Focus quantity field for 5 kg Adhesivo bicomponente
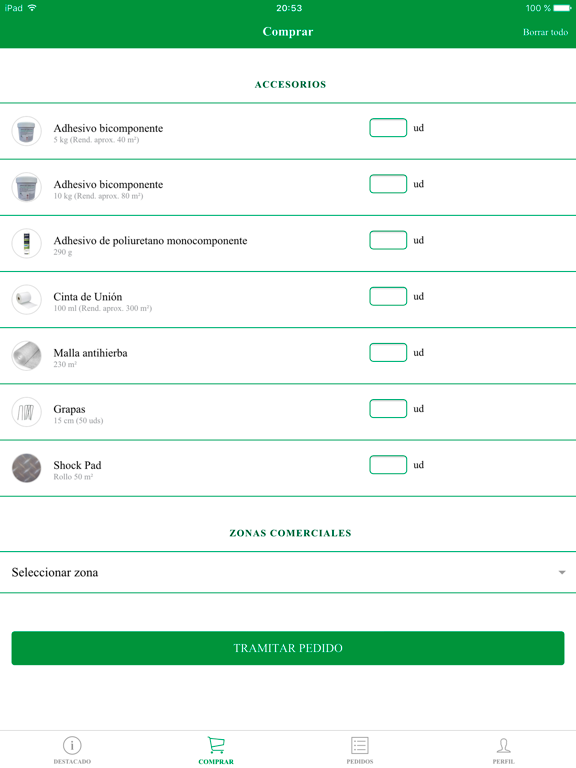This screenshot has height=768, width=576. tap(388, 128)
